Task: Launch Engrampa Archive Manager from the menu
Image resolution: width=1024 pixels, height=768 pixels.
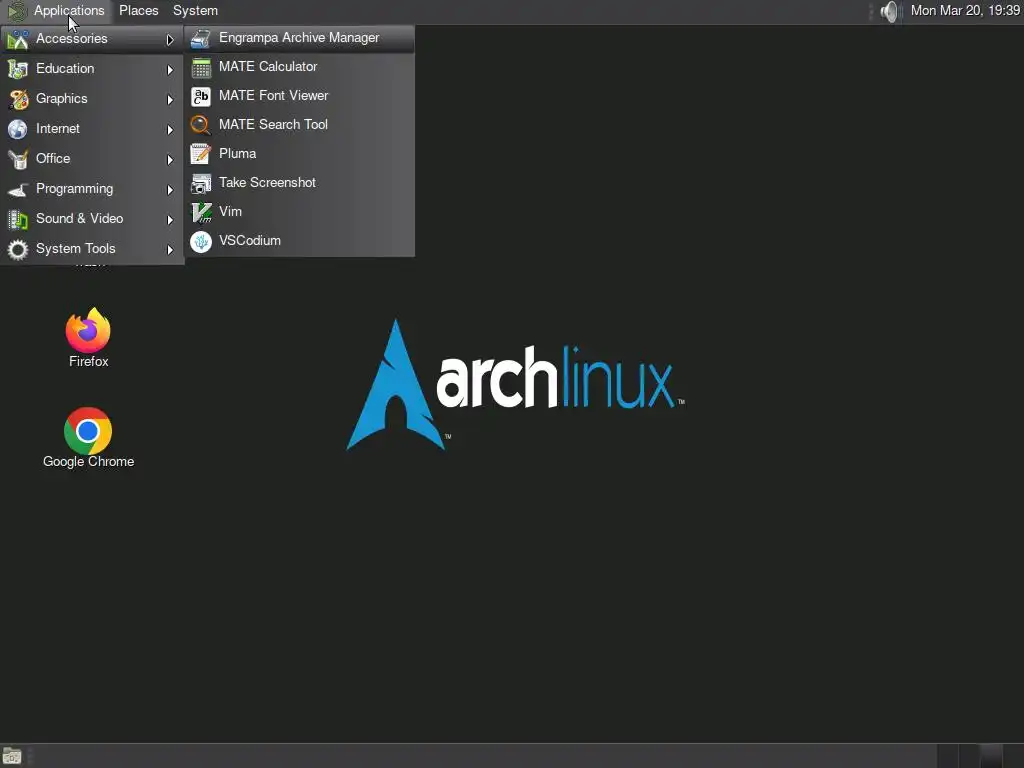Action: tap(300, 38)
